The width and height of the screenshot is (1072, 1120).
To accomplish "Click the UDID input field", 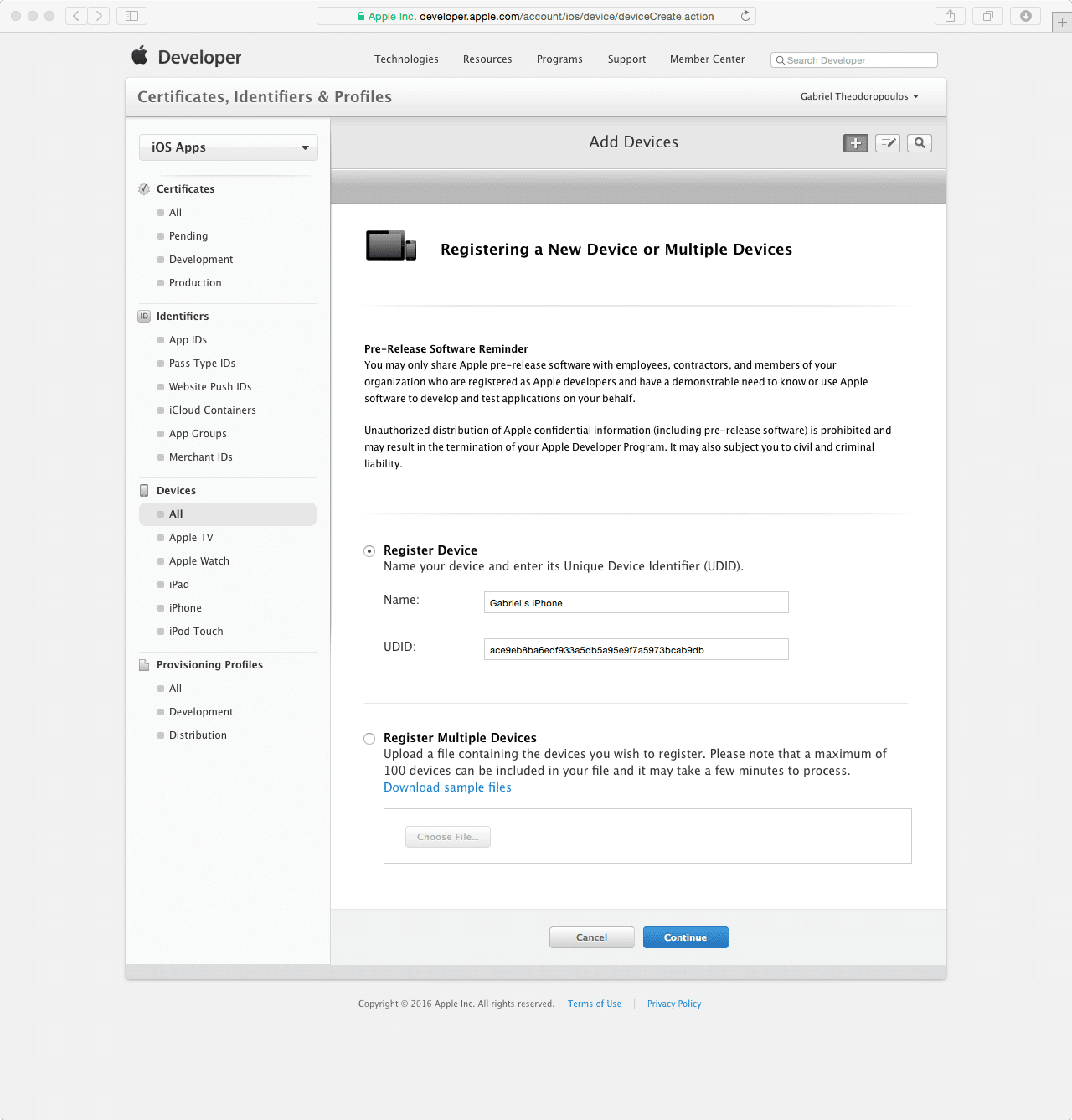I will click(636, 649).
